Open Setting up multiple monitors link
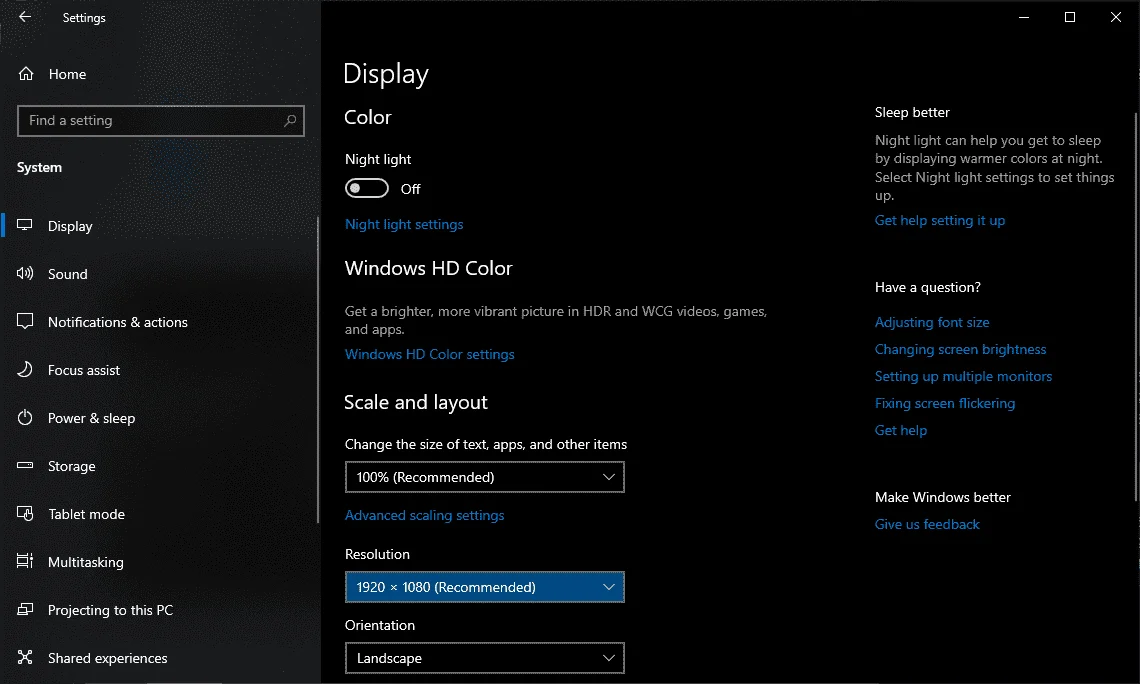 963,376
